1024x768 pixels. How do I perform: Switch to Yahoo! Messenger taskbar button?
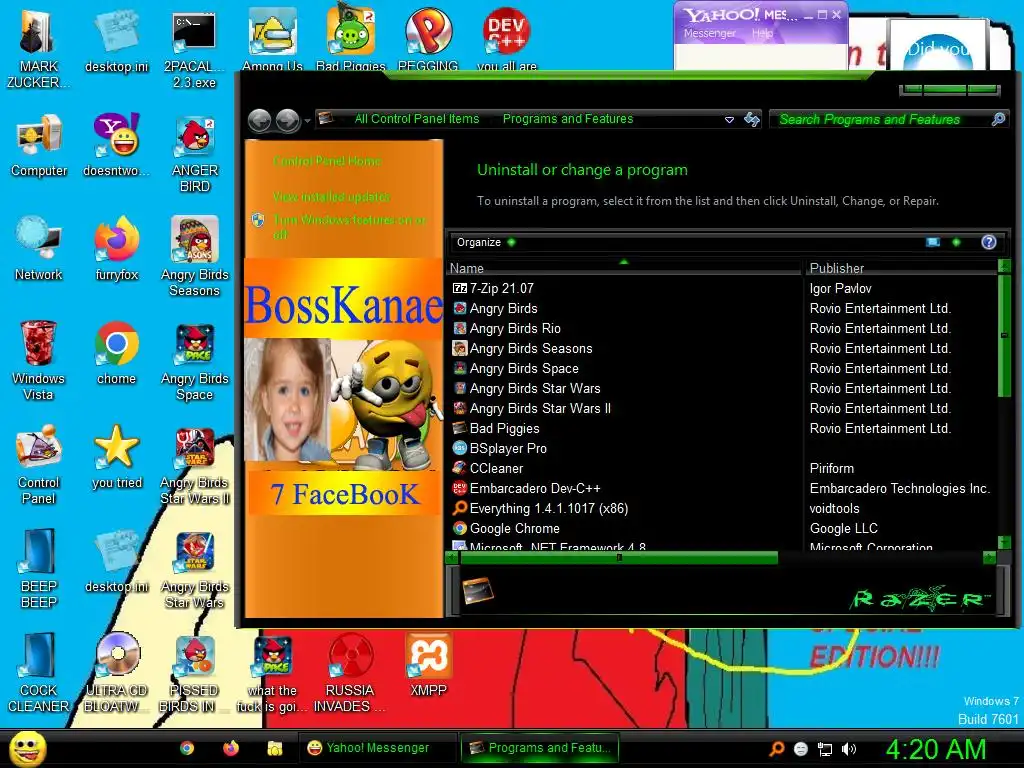[377, 748]
